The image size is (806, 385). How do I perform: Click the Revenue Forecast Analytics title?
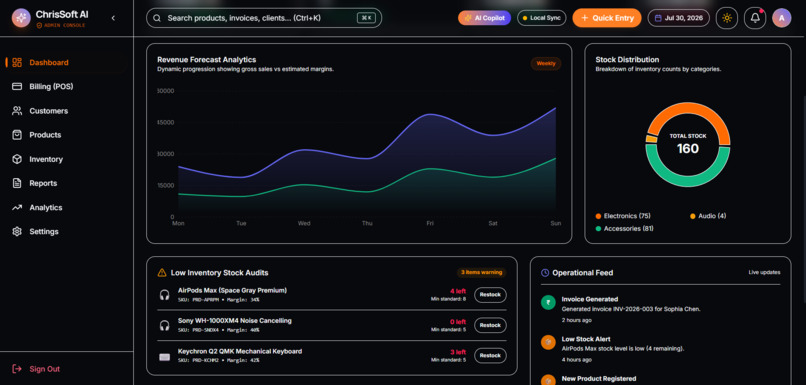[207, 60]
